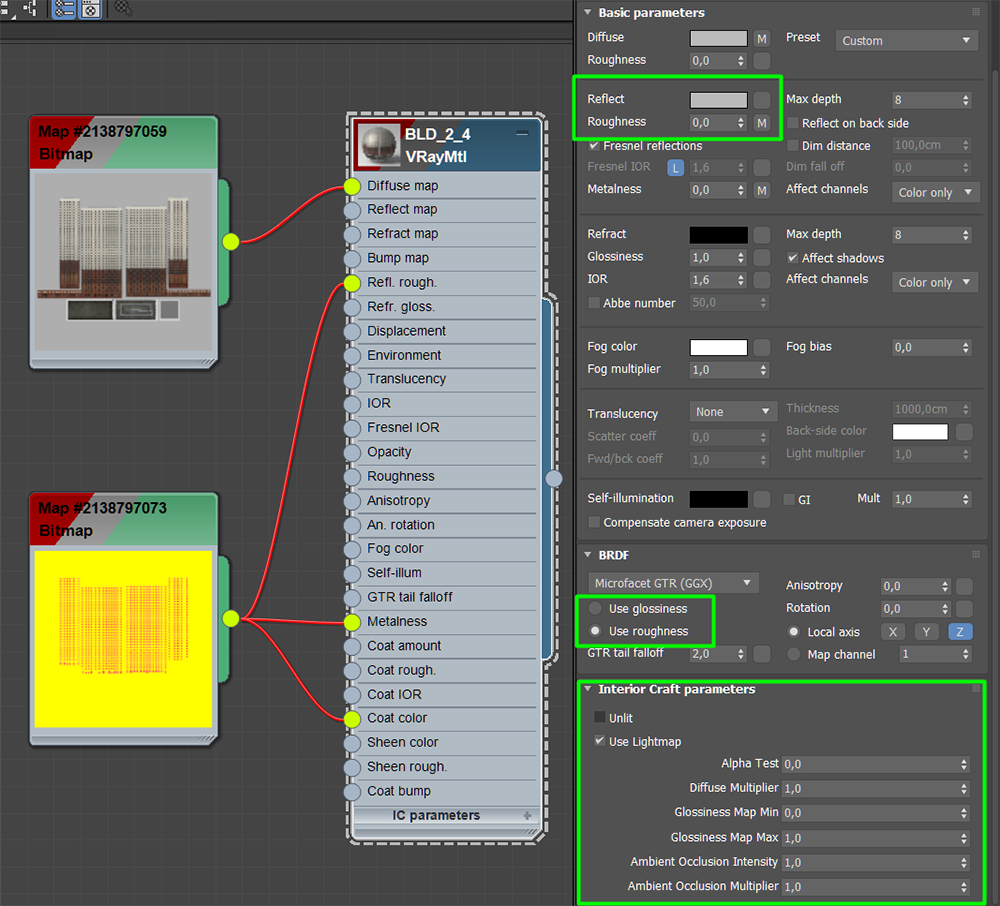The height and width of the screenshot is (906, 1000).
Task: Enable the Dim distance checkbox
Action: coord(793,146)
